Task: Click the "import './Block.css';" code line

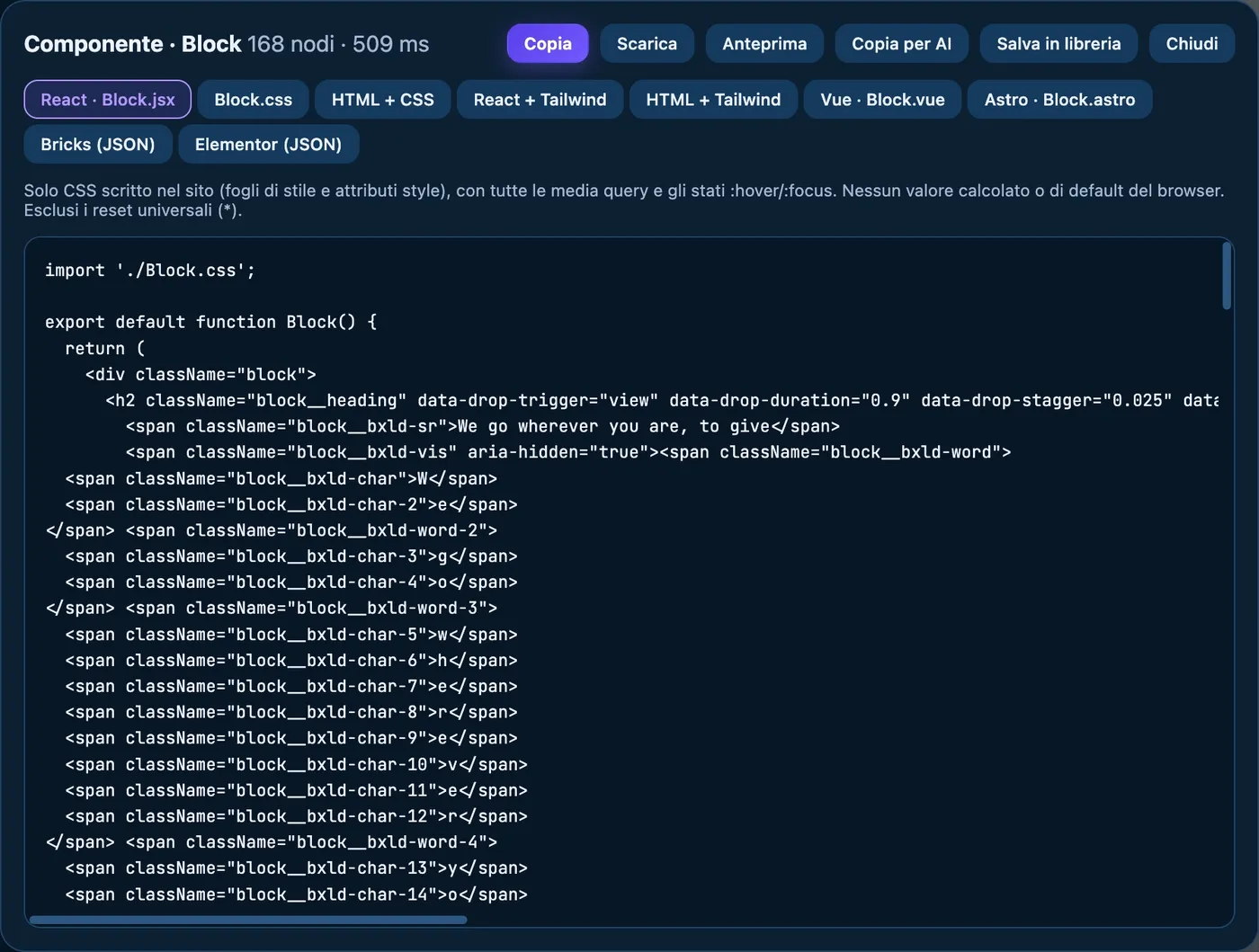Action: [x=150, y=271]
